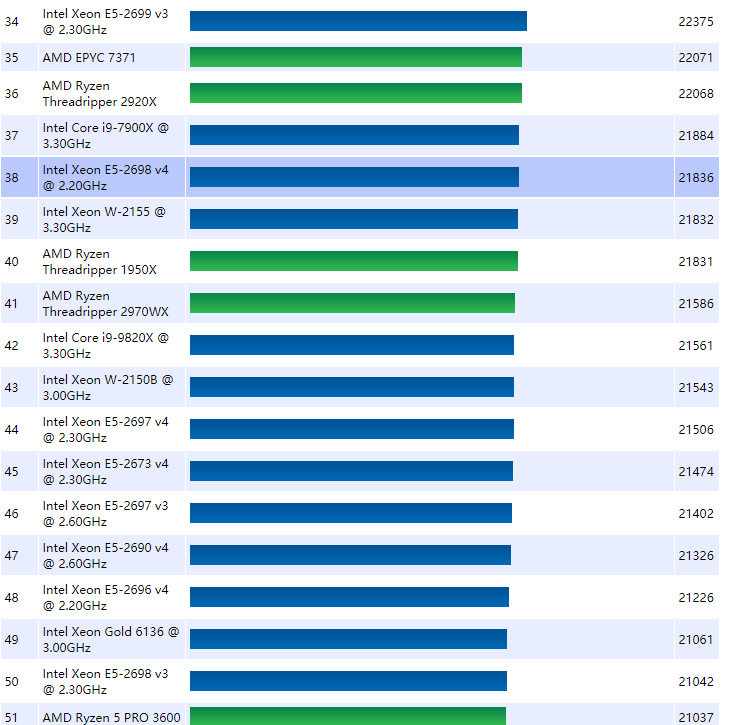Open AMD Ryzen 5 PRO 3600 entry
740x725 pixels.
pyautogui.click(x=112, y=716)
